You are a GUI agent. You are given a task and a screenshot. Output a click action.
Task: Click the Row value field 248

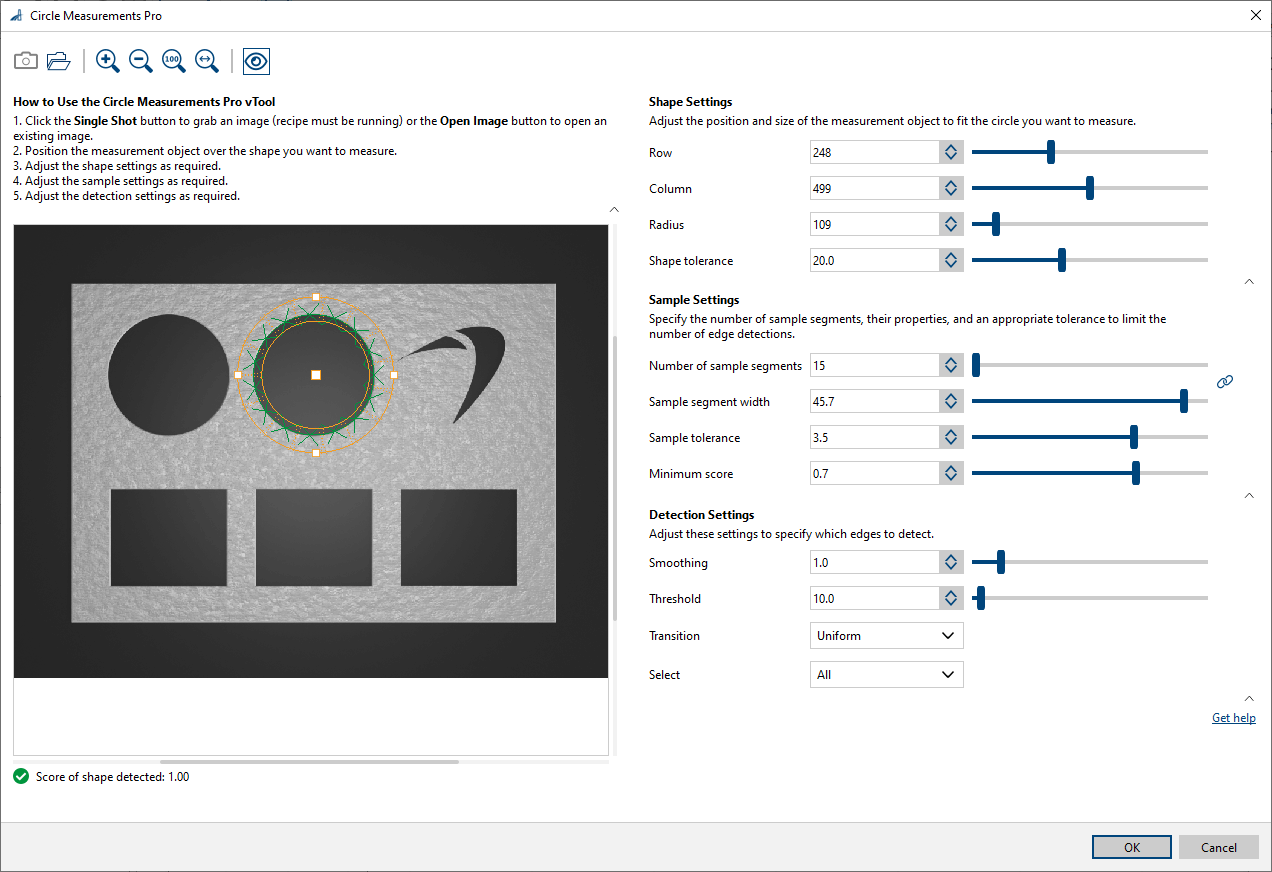873,153
